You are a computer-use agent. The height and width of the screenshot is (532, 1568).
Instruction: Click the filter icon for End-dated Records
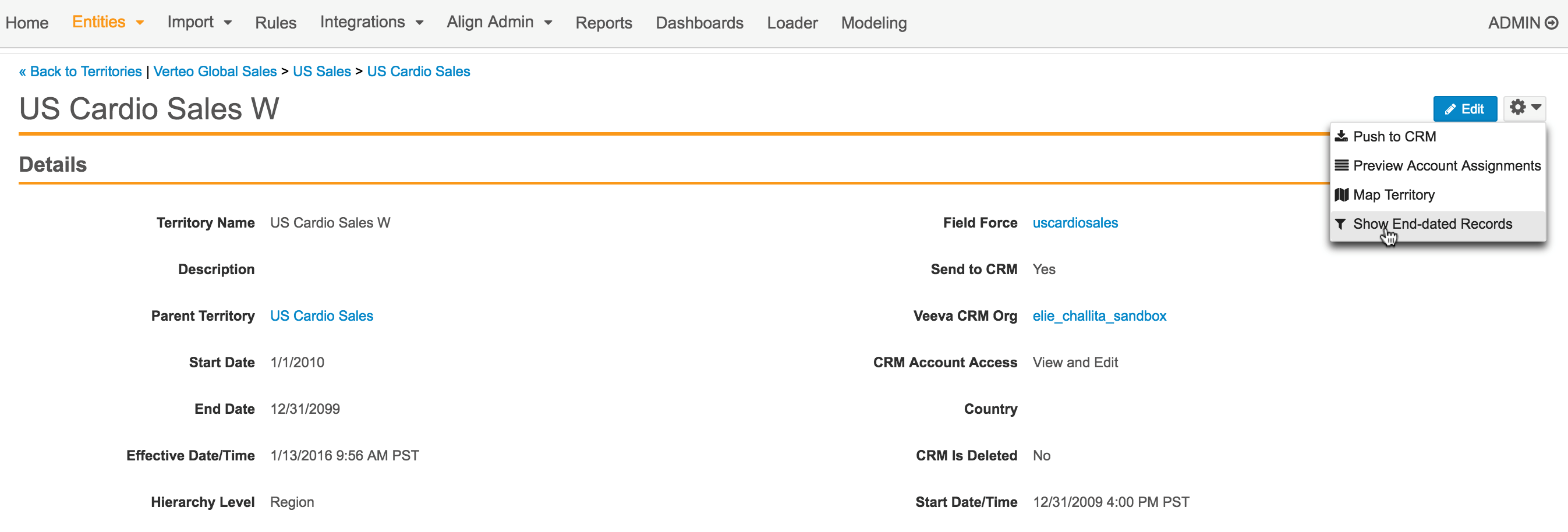pos(1340,224)
